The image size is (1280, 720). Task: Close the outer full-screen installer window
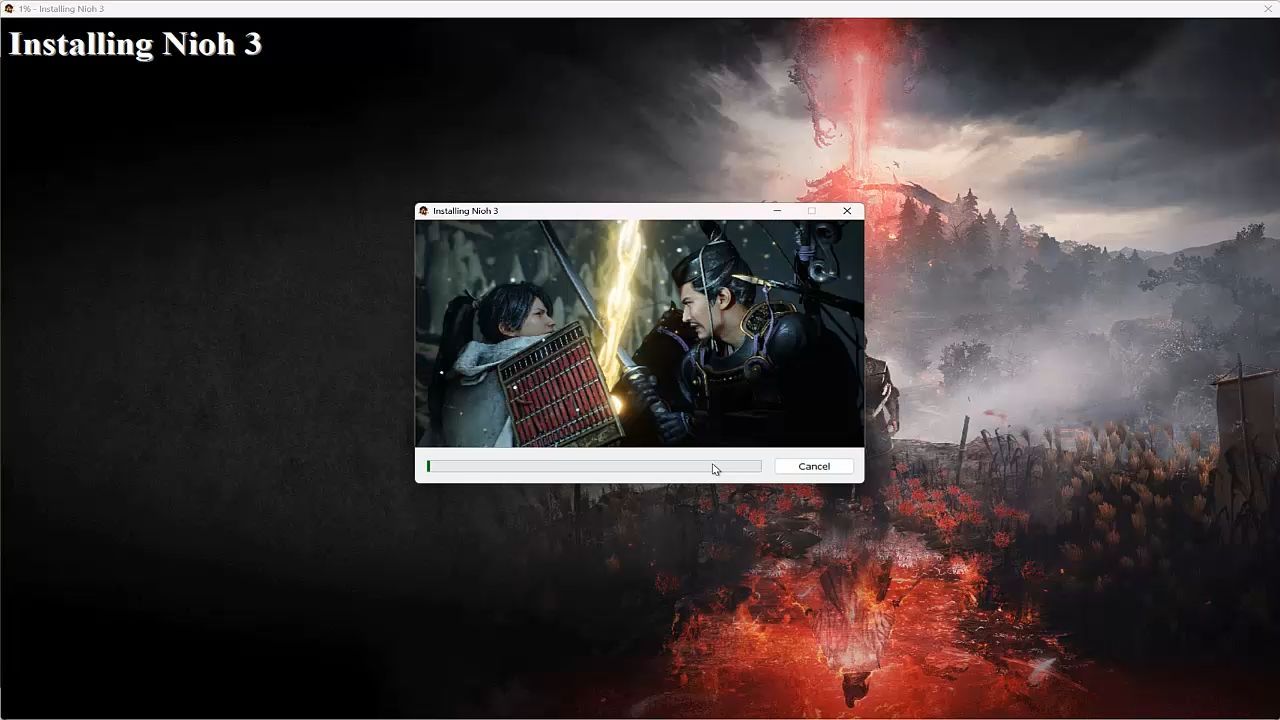(x=1268, y=9)
